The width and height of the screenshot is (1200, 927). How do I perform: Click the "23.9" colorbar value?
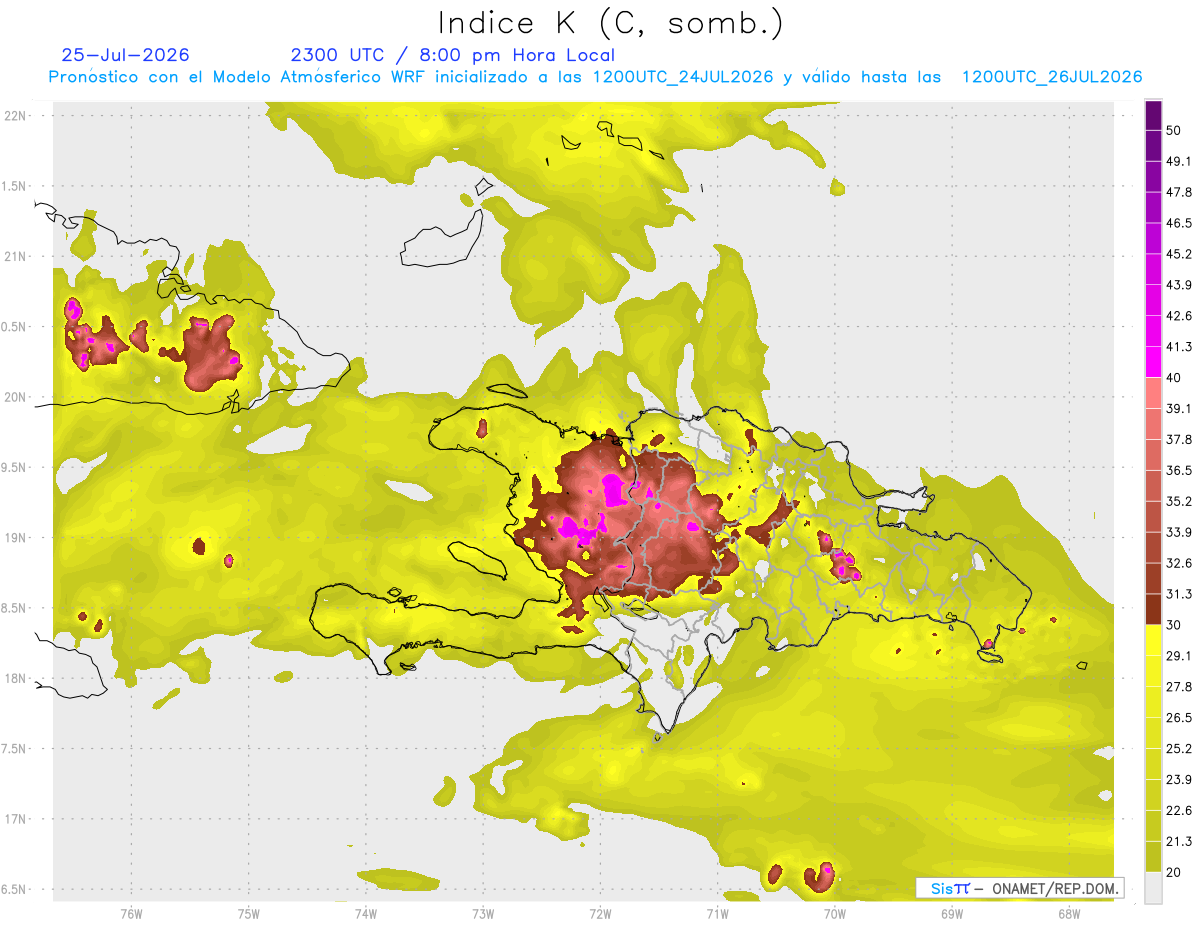(x=1179, y=780)
